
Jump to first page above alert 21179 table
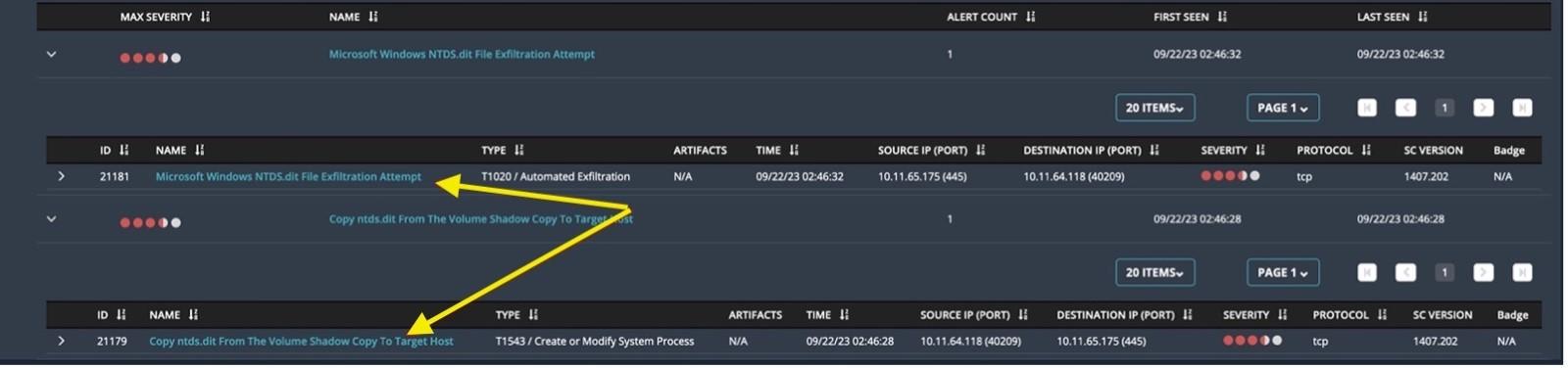pyautogui.click(x=1367, y=272)
